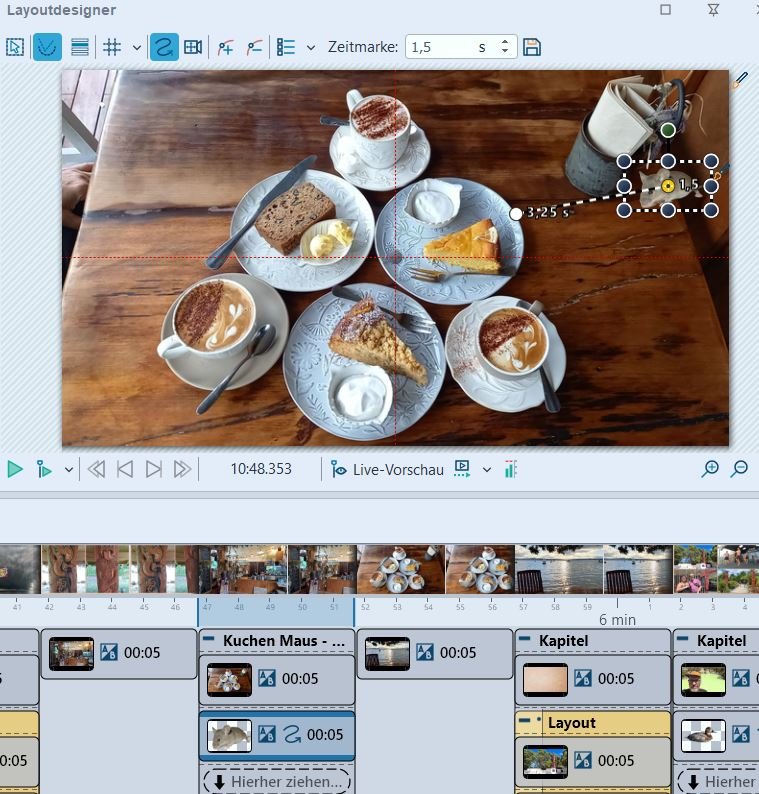
Task: Click the 3,25 s motion path marker
Action: [x=515, y=214]
